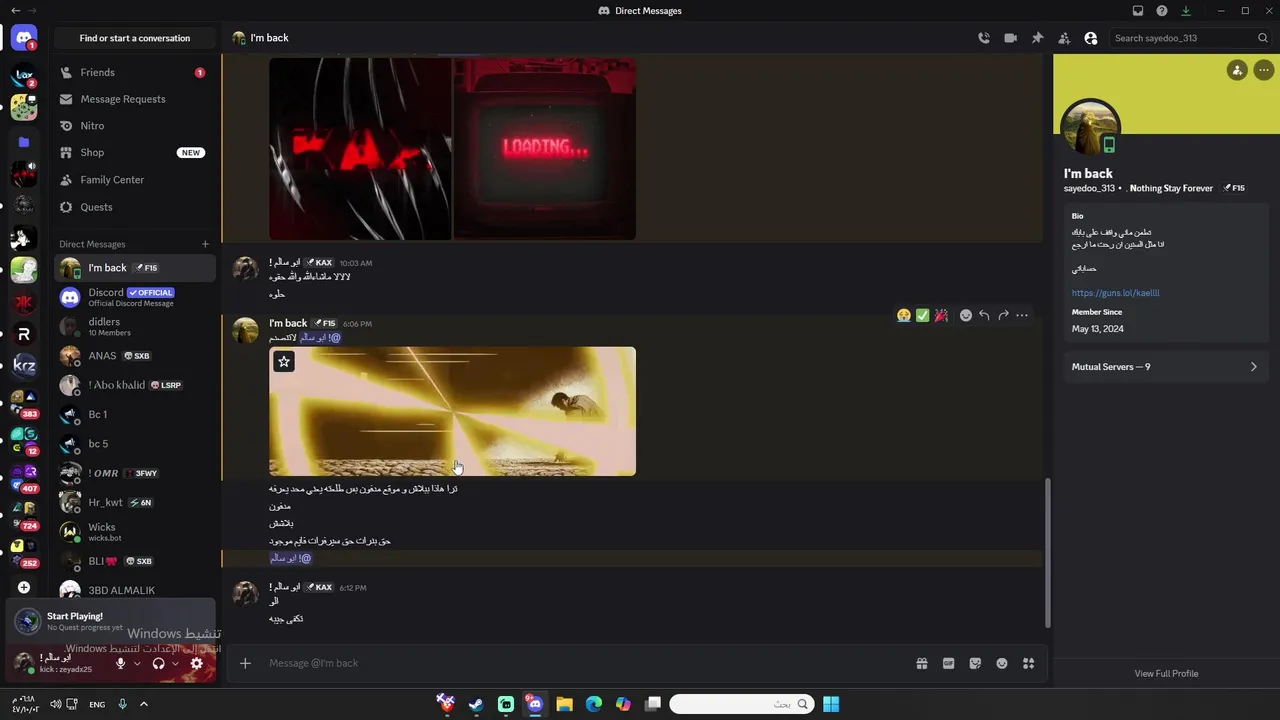Image resolution: width=1280 pixels, height=720 pixels.
Task: Click the Add Reaction smiley on message
Action: (966, 315)
